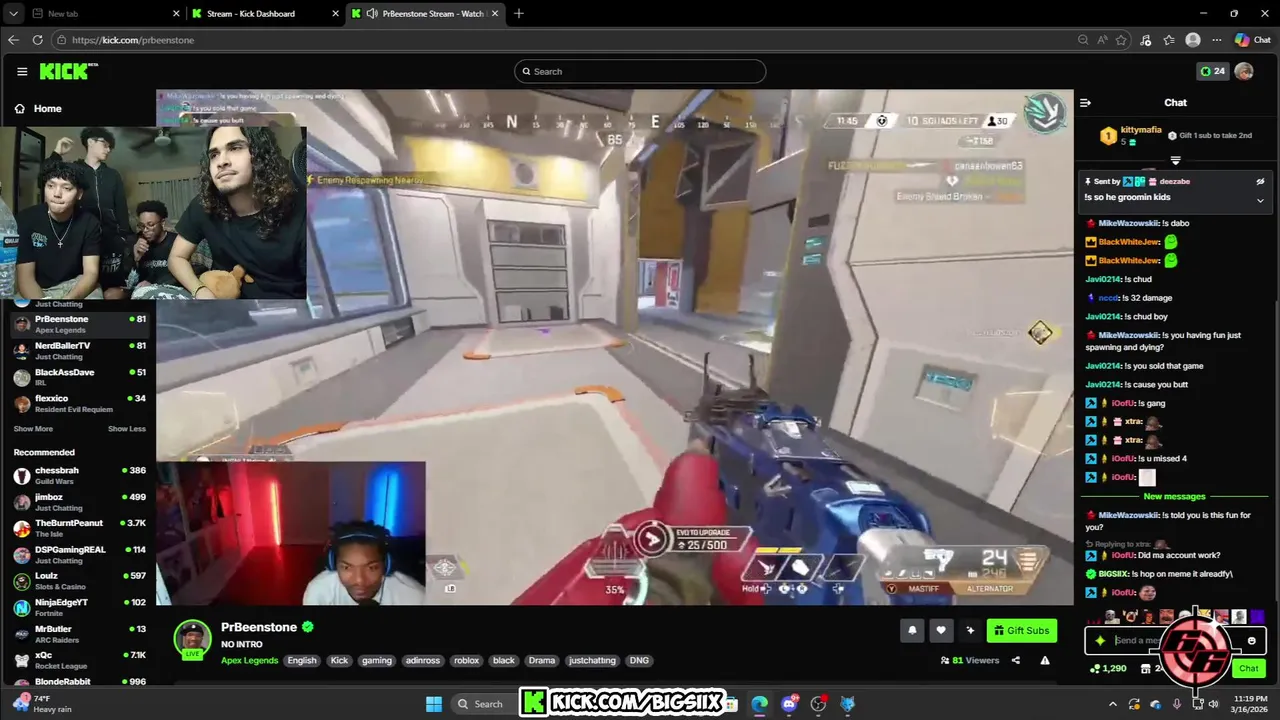This screenshot has height=720, width=1280.
Task: Open PrBeenstone in the followed list
Action: point(80,324)
